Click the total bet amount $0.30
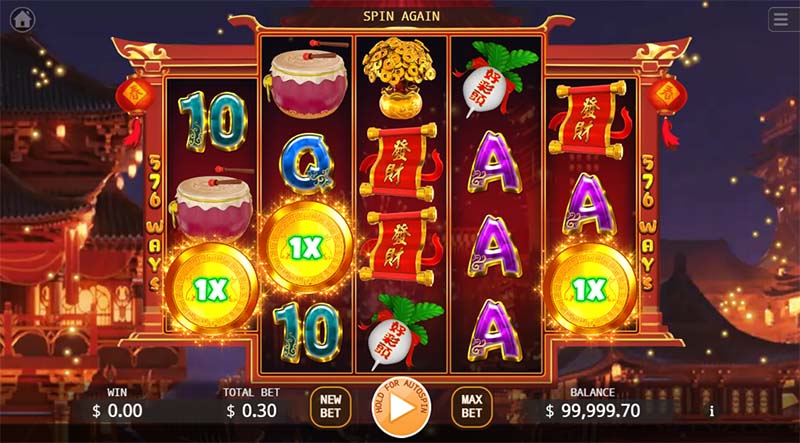This screenshot has width=800, height=443. 251,410
